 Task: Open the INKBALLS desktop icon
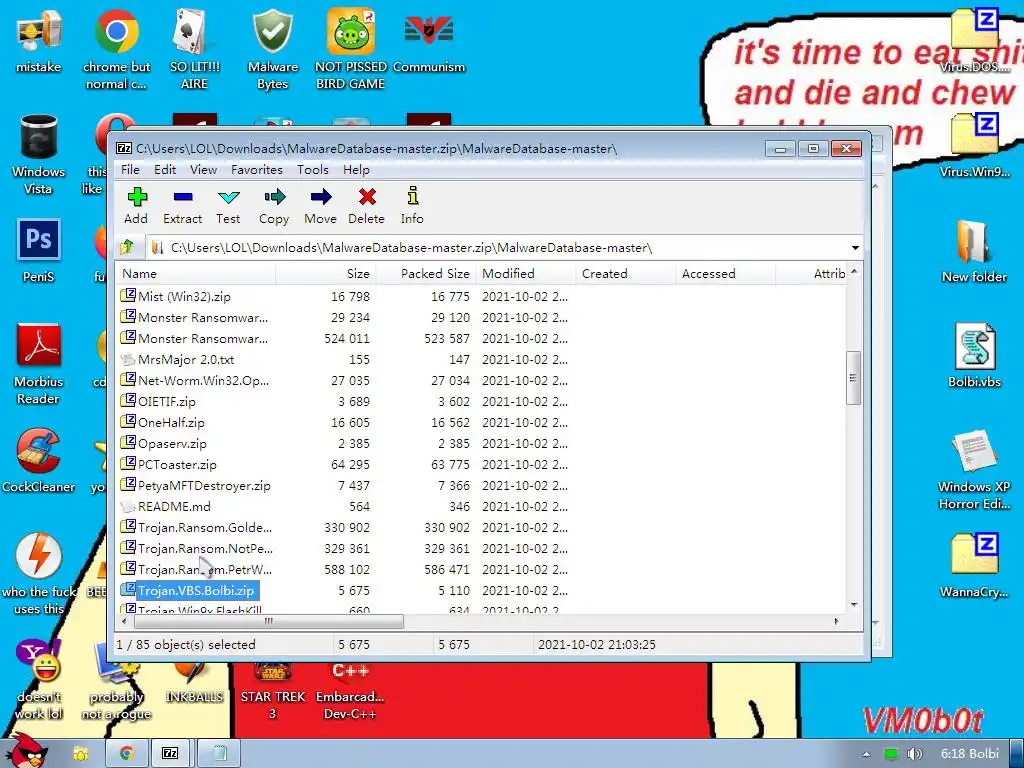[x=195, y=683]
